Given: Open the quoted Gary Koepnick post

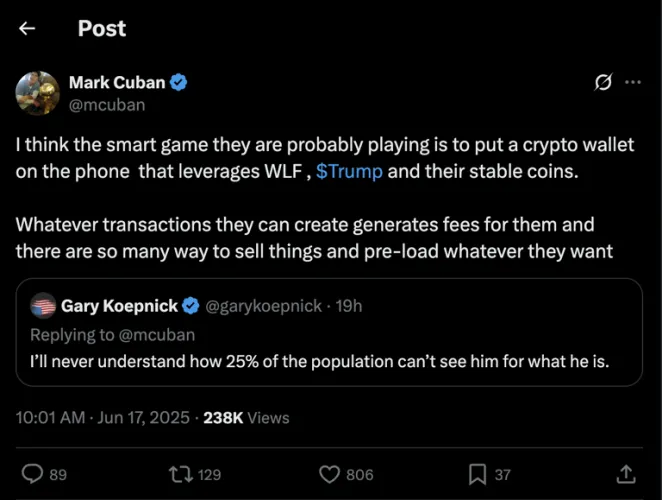Looking at the screenshot, I should coord(330,361).
